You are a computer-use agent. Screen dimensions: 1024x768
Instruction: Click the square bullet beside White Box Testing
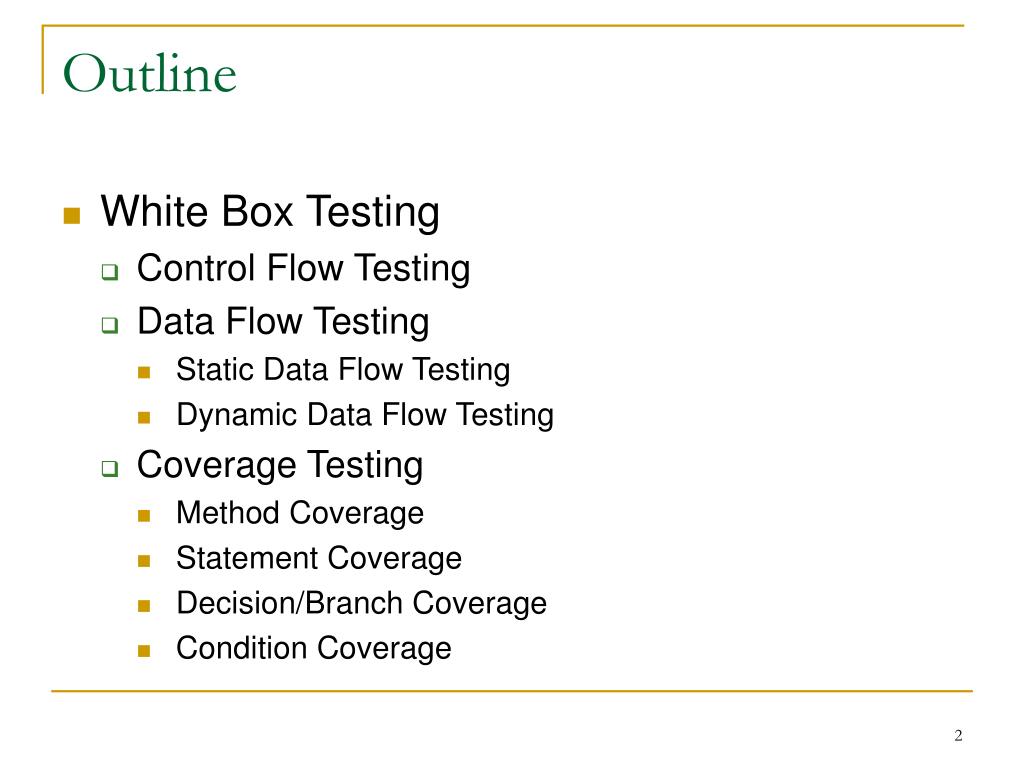pos(72,216)
